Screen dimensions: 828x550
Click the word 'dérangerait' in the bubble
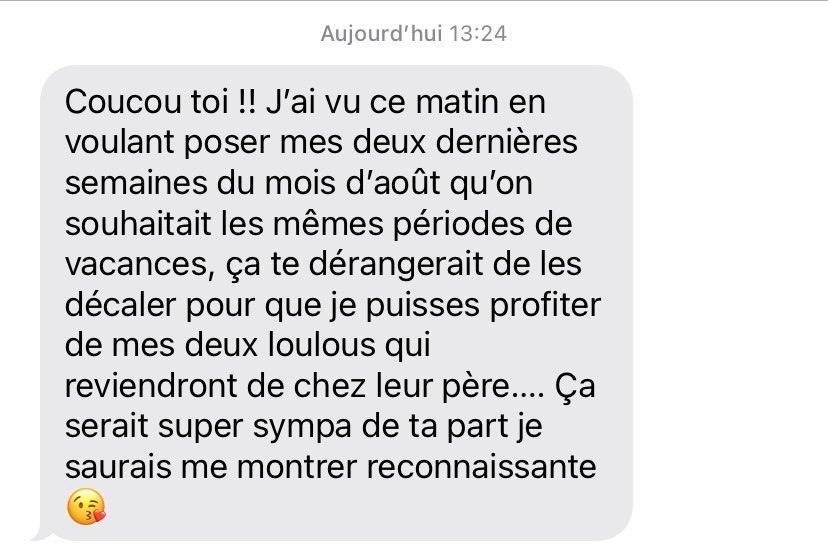click(396, 266)
